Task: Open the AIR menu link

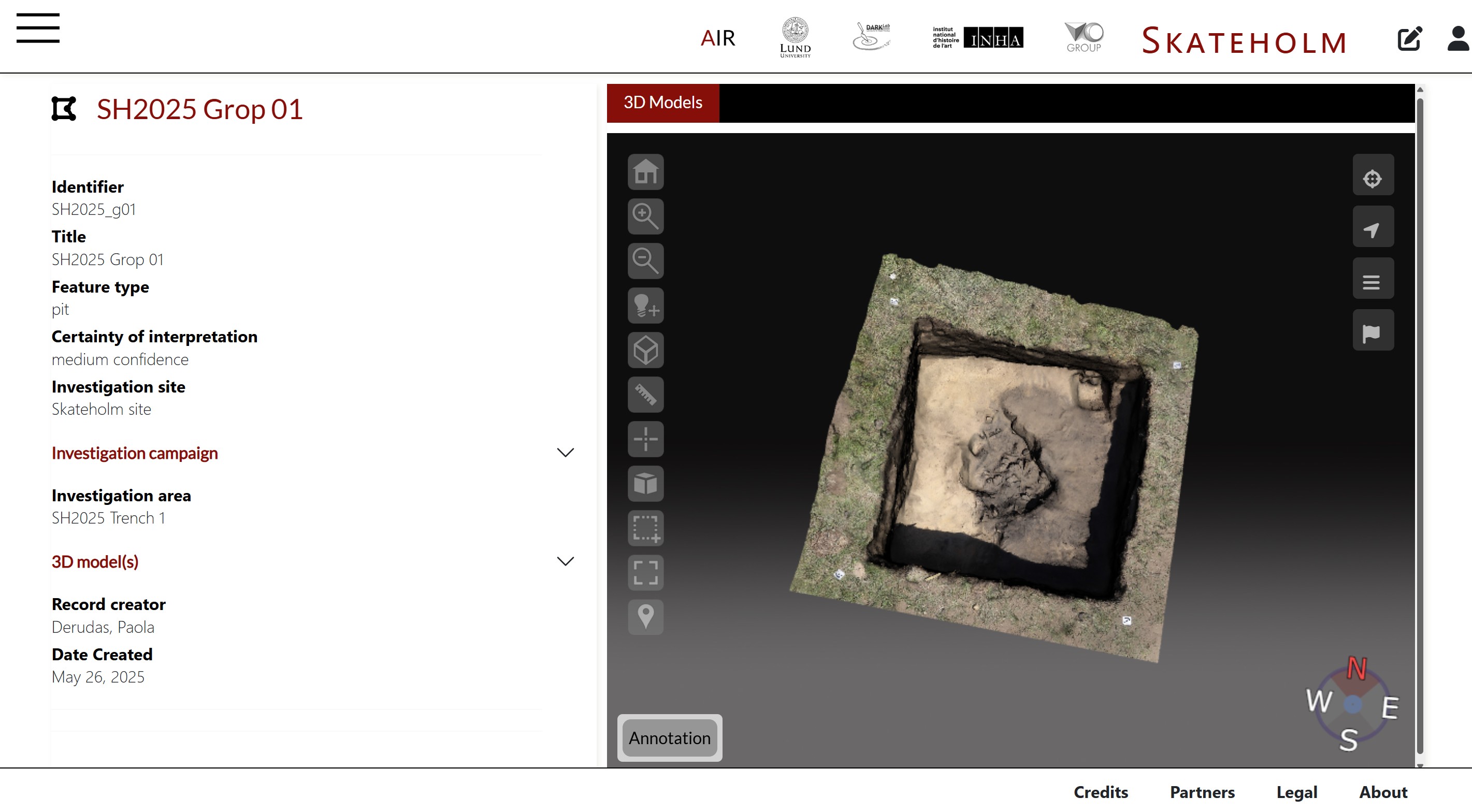Action: coord(718,38)
